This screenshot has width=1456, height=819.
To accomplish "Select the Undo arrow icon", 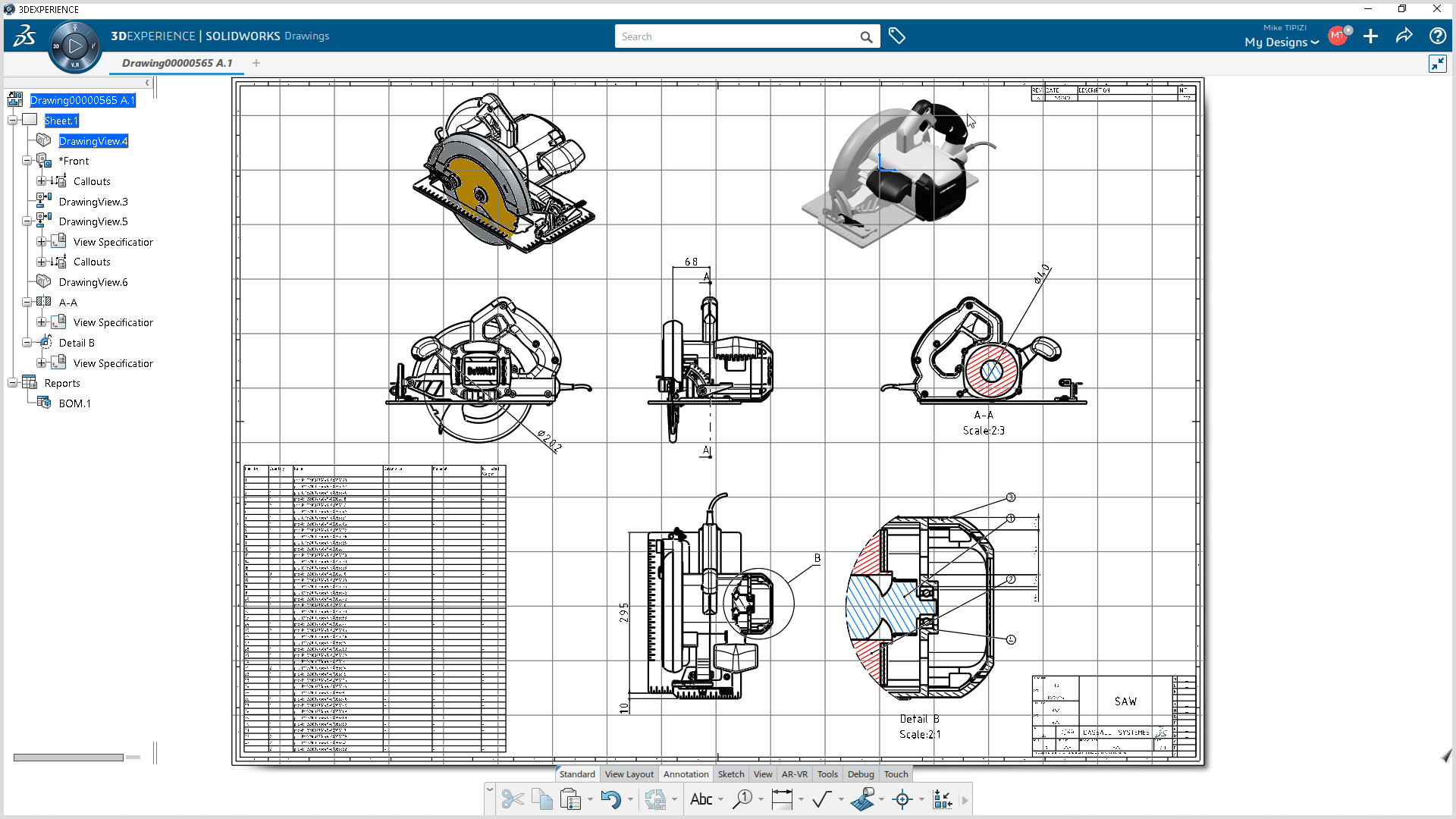I will (610, 798).
